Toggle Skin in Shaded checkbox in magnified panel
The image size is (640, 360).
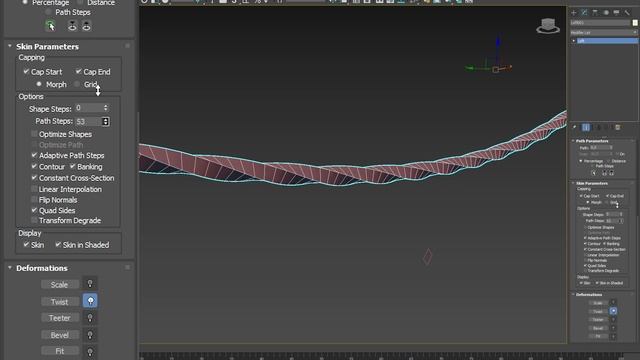tap(58, 244)
